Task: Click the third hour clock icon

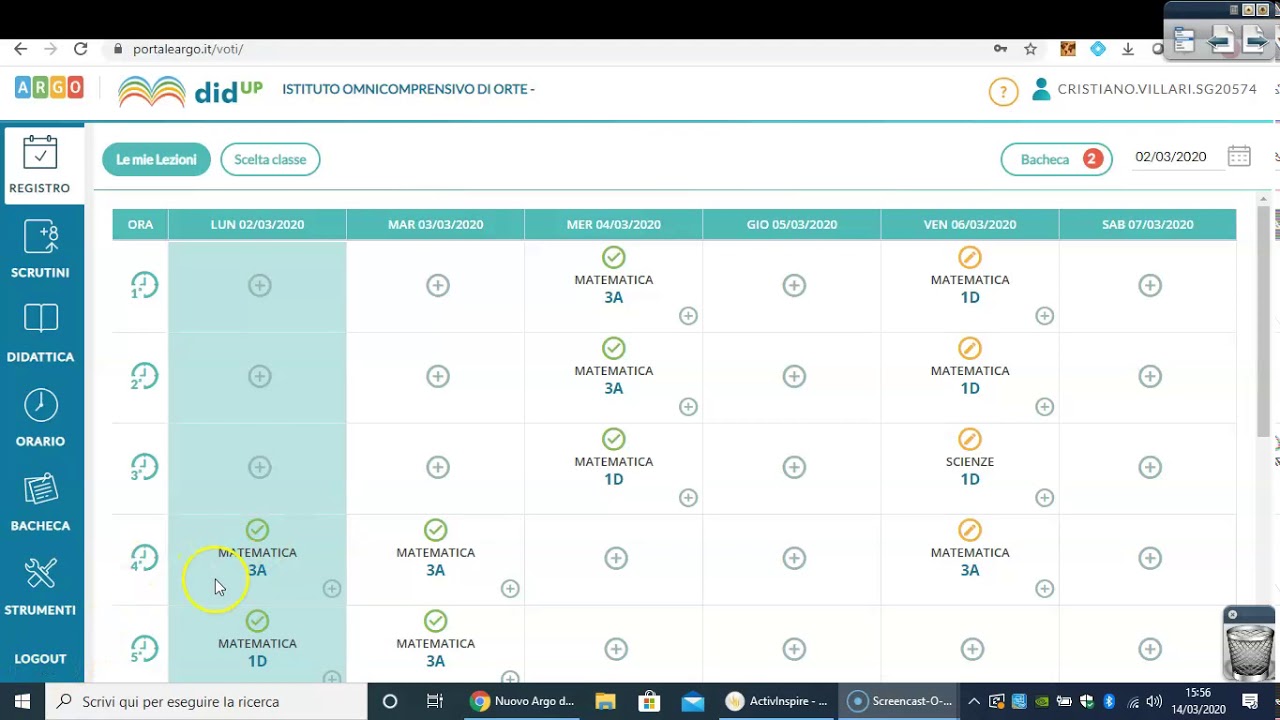Action: point(144,468)
